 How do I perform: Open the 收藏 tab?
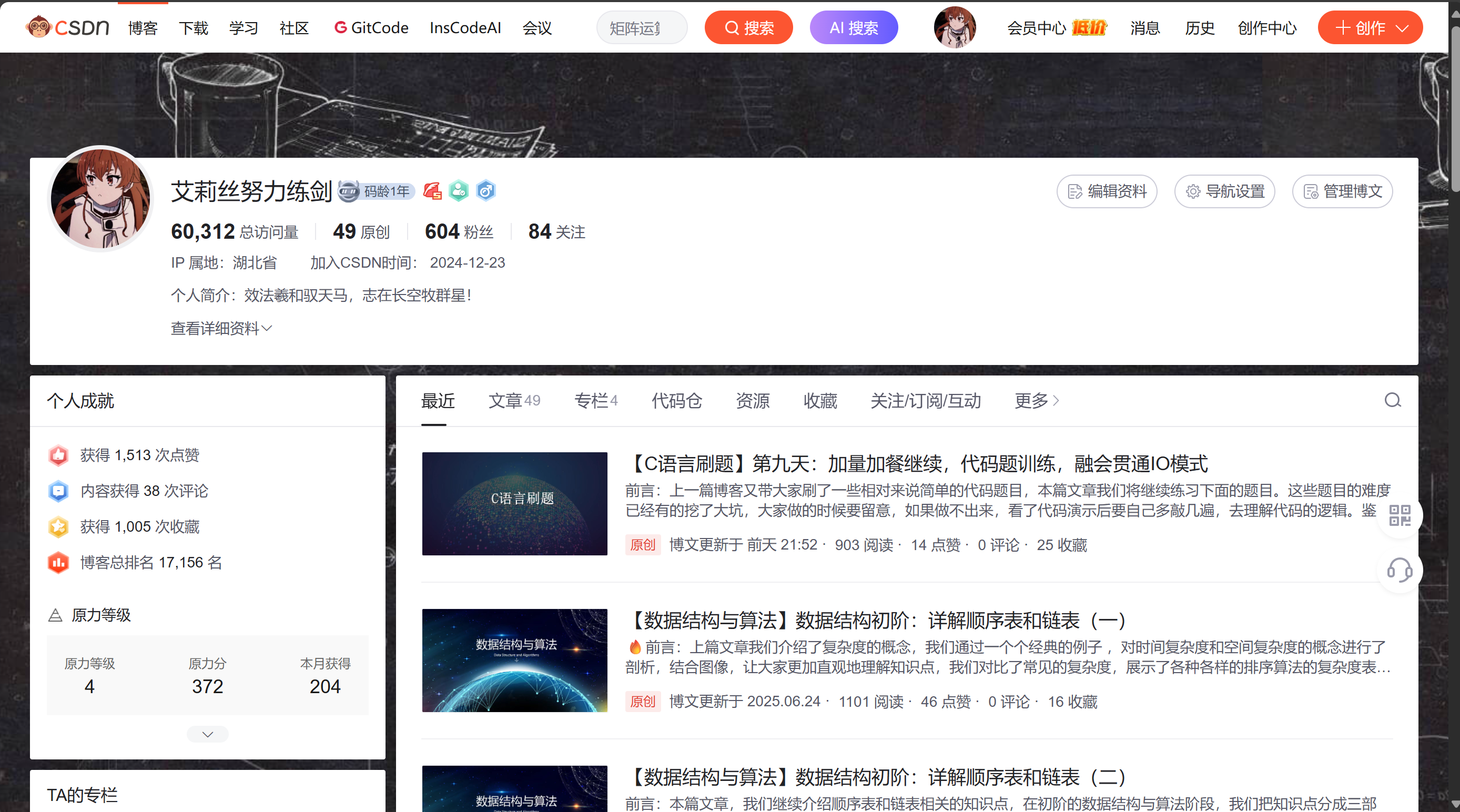(820, 401)
